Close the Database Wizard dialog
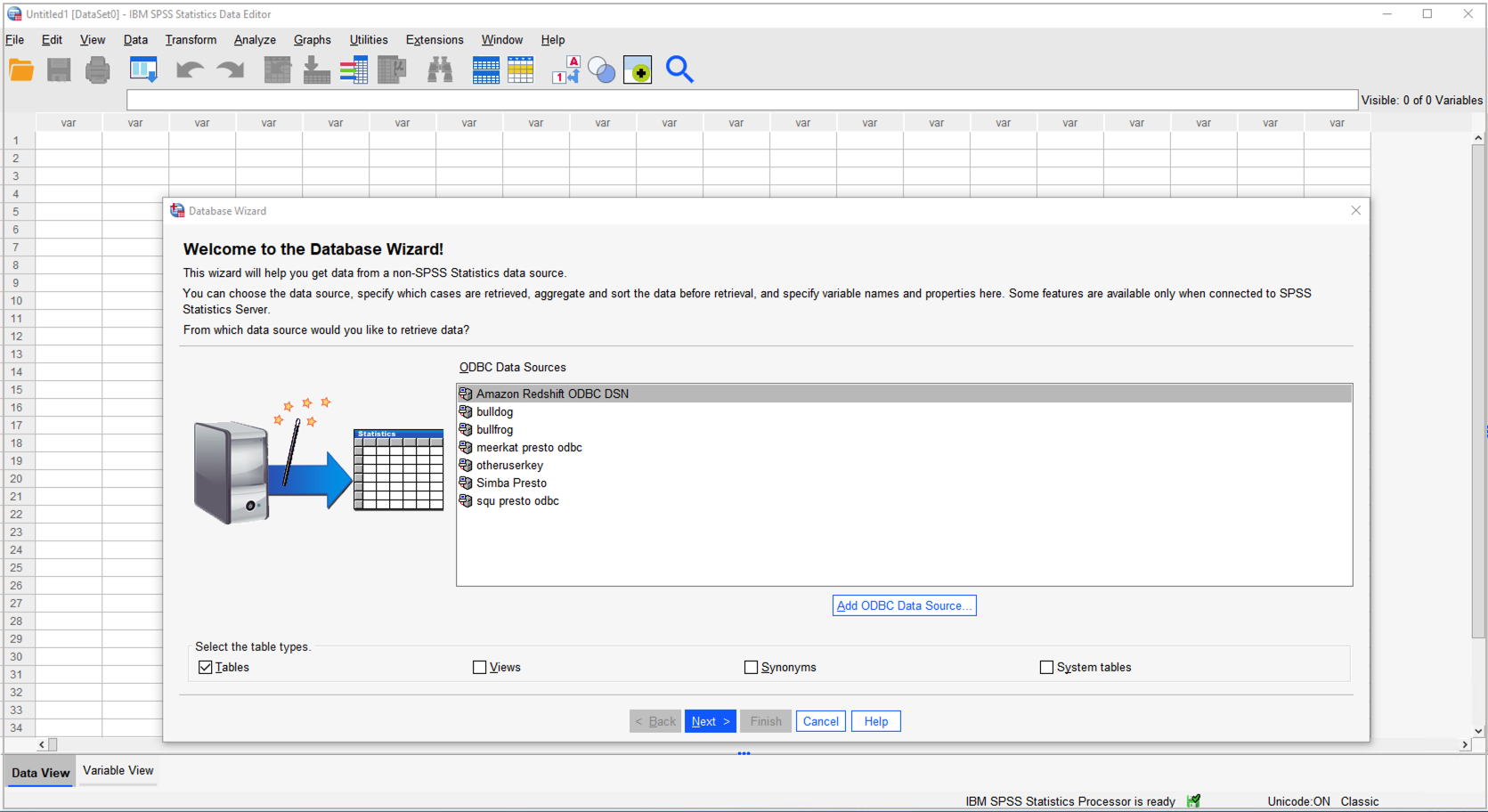The image size is (1488, 812). coord(1355,210)
